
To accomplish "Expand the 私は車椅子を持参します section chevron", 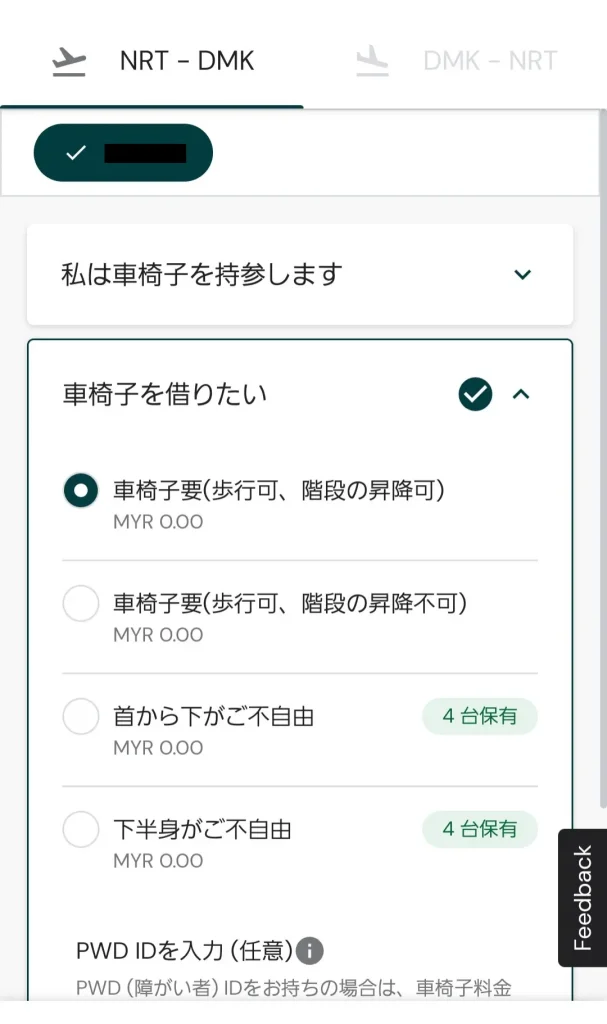I will coord(522,274).
